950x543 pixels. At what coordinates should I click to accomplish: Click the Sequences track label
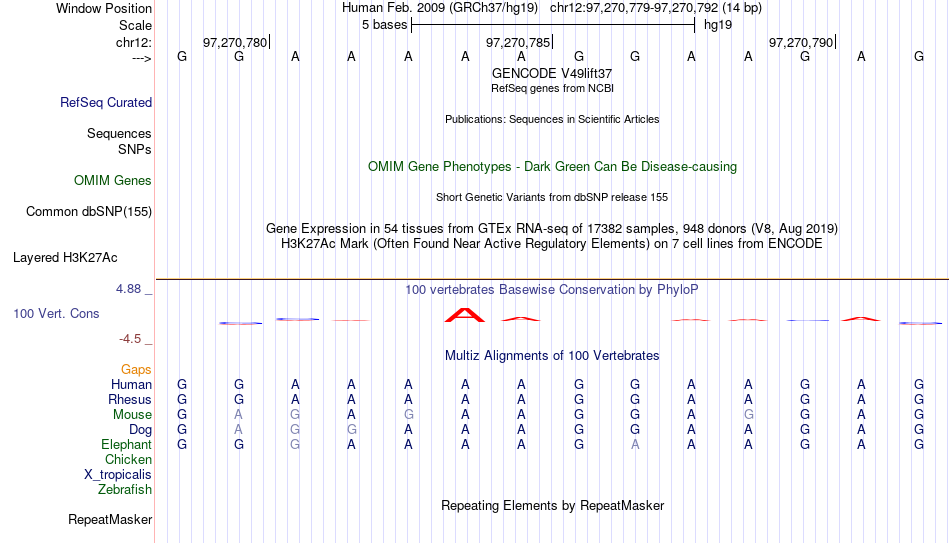(x=119, y=133)
